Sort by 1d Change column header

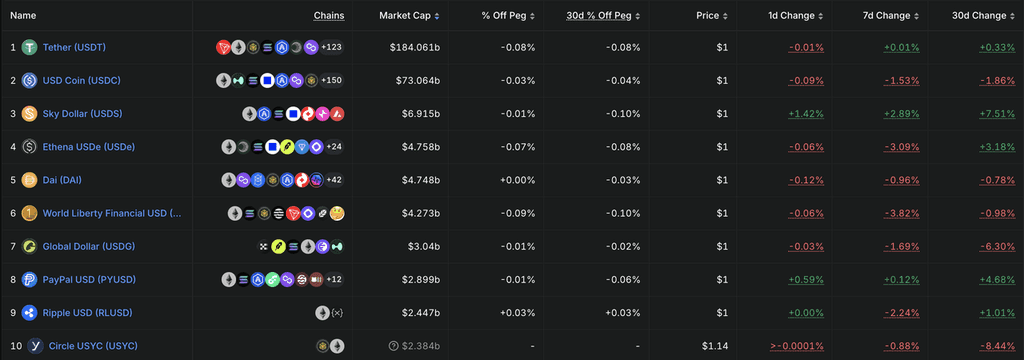[x=795, y=16]
